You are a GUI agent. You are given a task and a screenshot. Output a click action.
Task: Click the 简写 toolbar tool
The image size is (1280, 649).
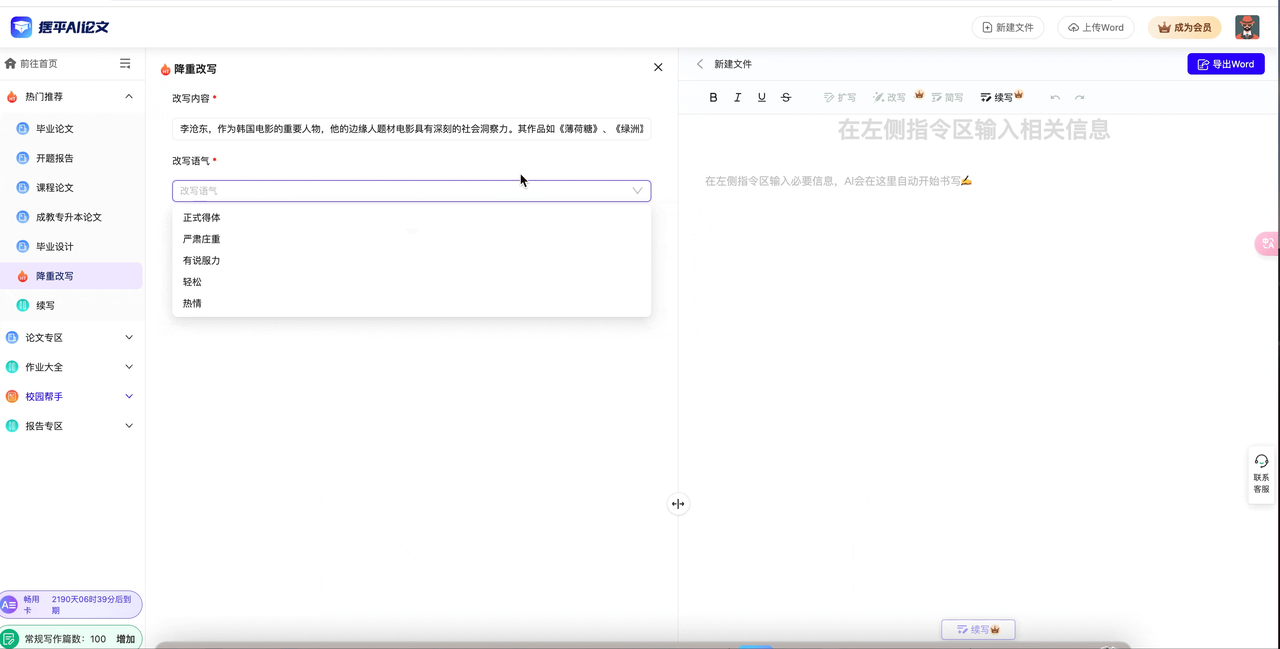click(x=947, y=97)
